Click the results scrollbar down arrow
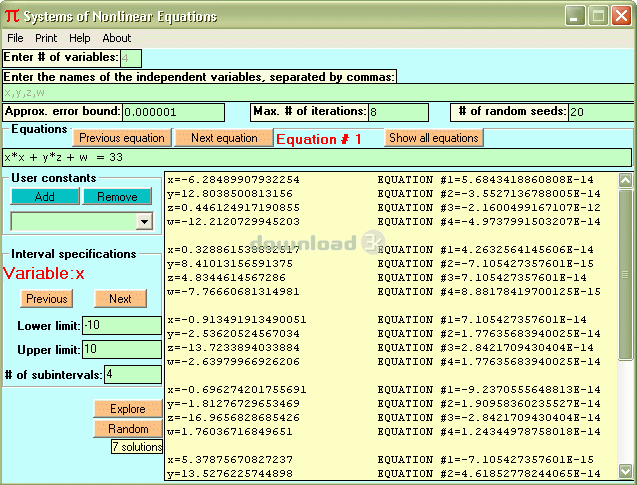Image resolution: width=637 pixels, height=485 pixels. pyautogui.click(x=625, y=471)
